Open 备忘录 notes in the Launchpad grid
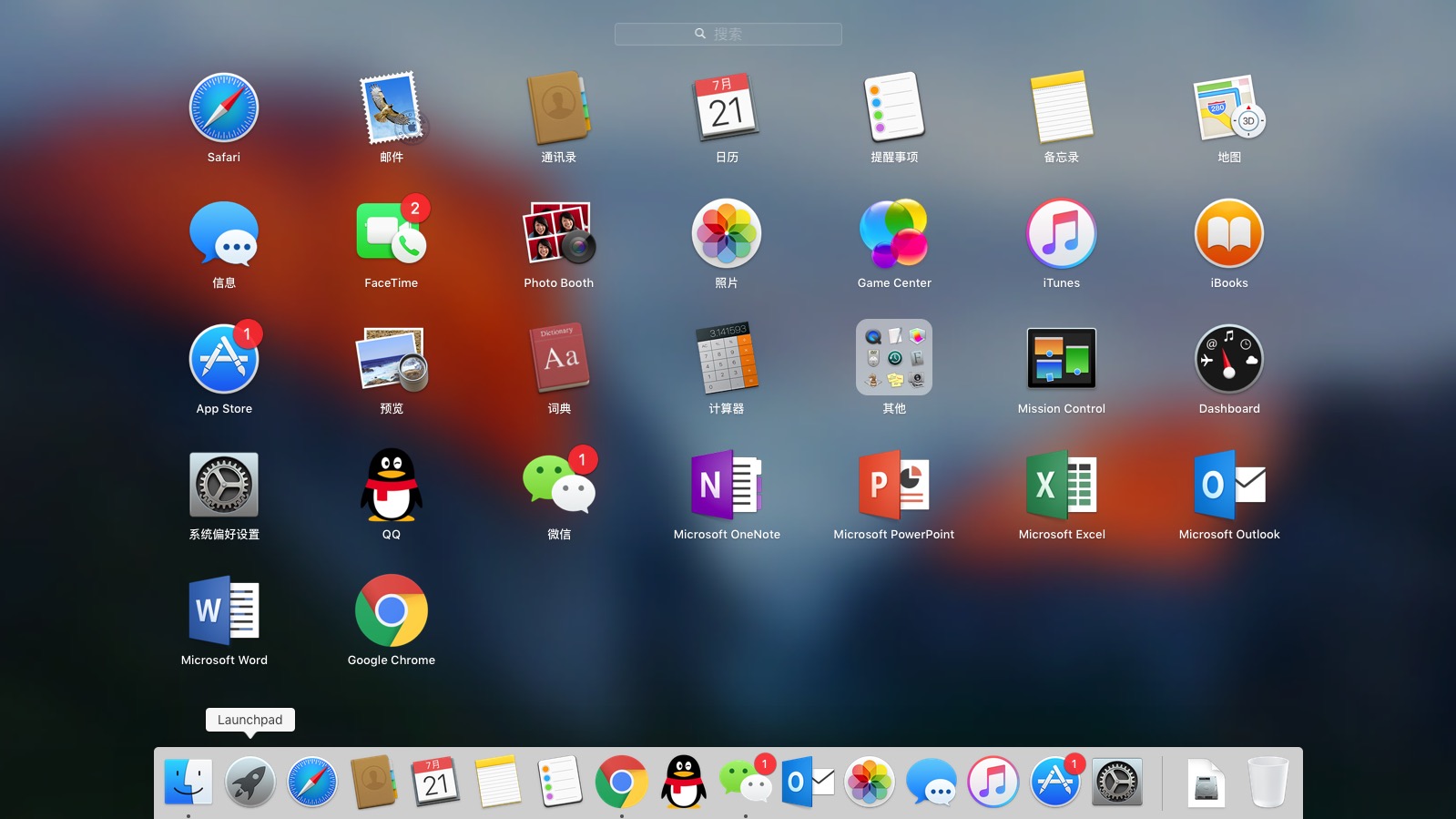This screenshot has height=819, width=1456. point(1062,107)
